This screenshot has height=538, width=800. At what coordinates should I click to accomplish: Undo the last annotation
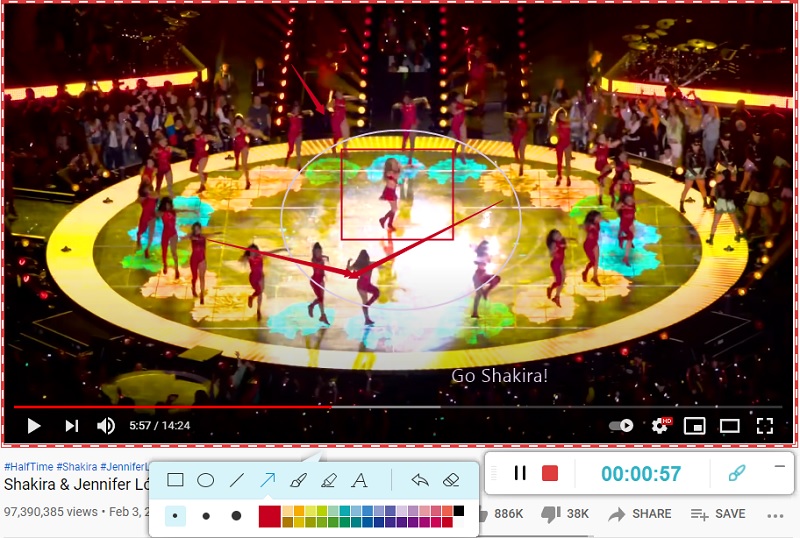pyautogui.click(x=420, y=480)
